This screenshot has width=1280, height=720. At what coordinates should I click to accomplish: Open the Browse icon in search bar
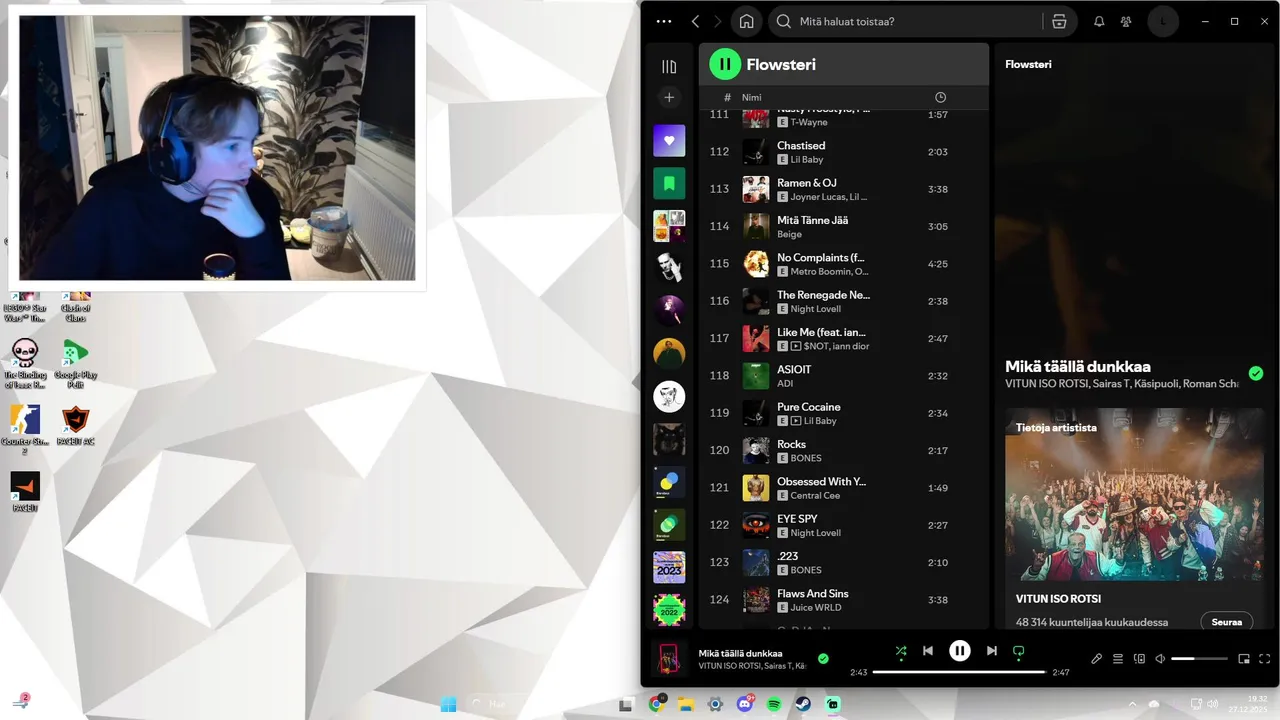click(1059, 21)
